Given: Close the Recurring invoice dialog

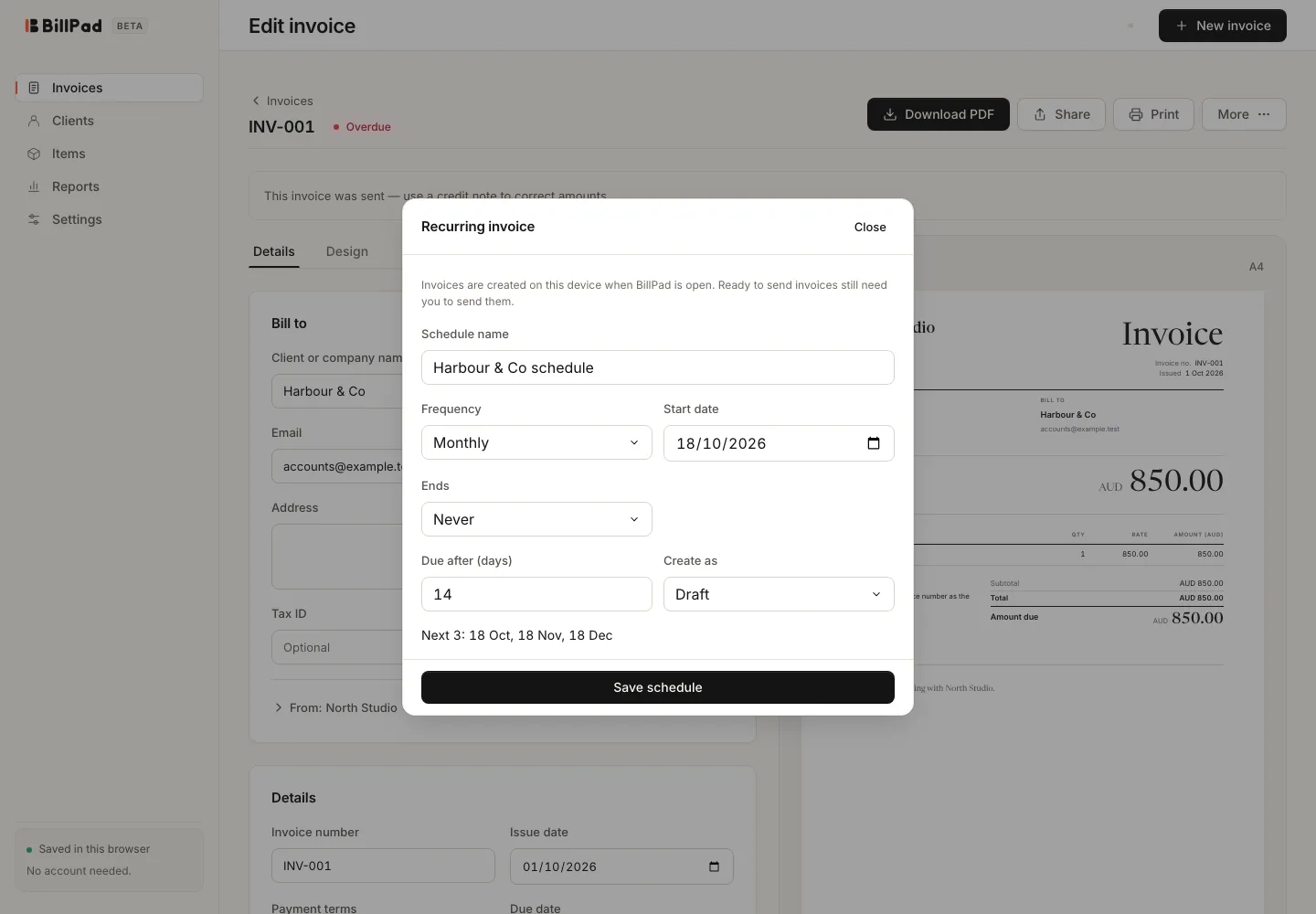Looking at the screenshot, I should 870,227.
